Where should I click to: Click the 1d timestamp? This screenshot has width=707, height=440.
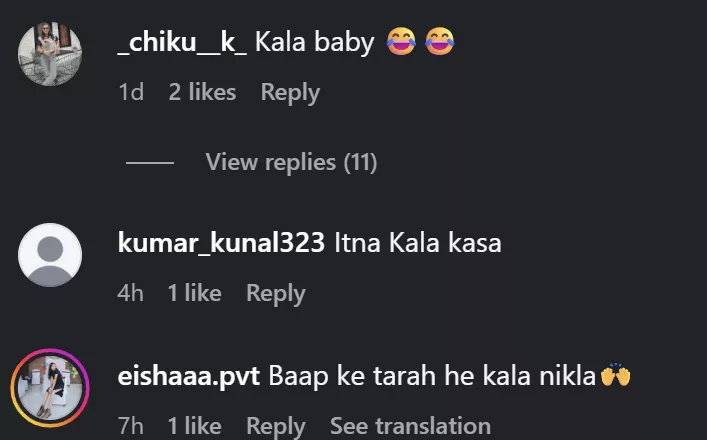point(131,92)
